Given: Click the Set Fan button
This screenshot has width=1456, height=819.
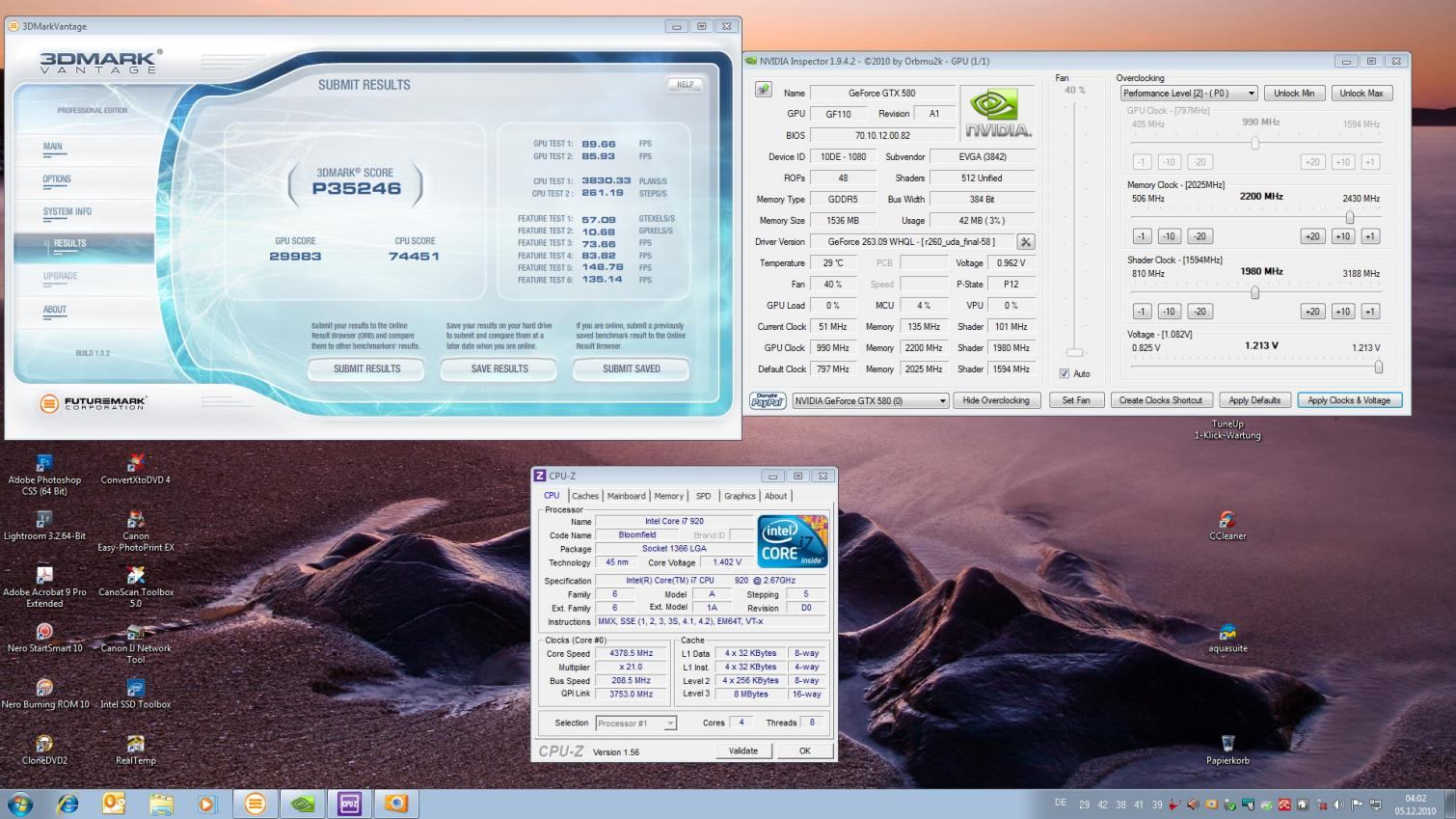Looking at the screenshot, I should [x=1076, y=400].
